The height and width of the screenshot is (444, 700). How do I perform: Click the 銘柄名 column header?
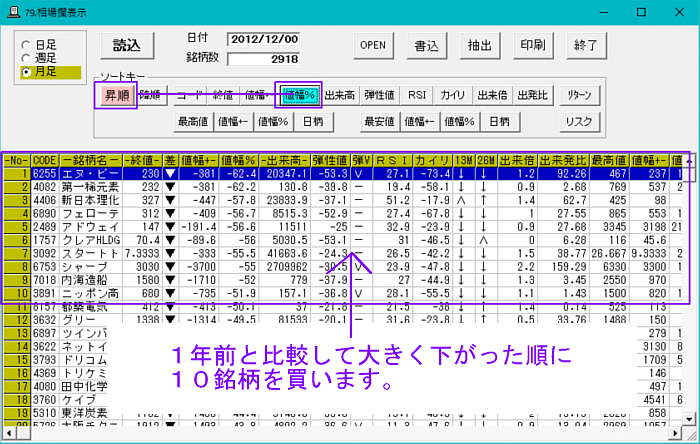coord(91,161)
